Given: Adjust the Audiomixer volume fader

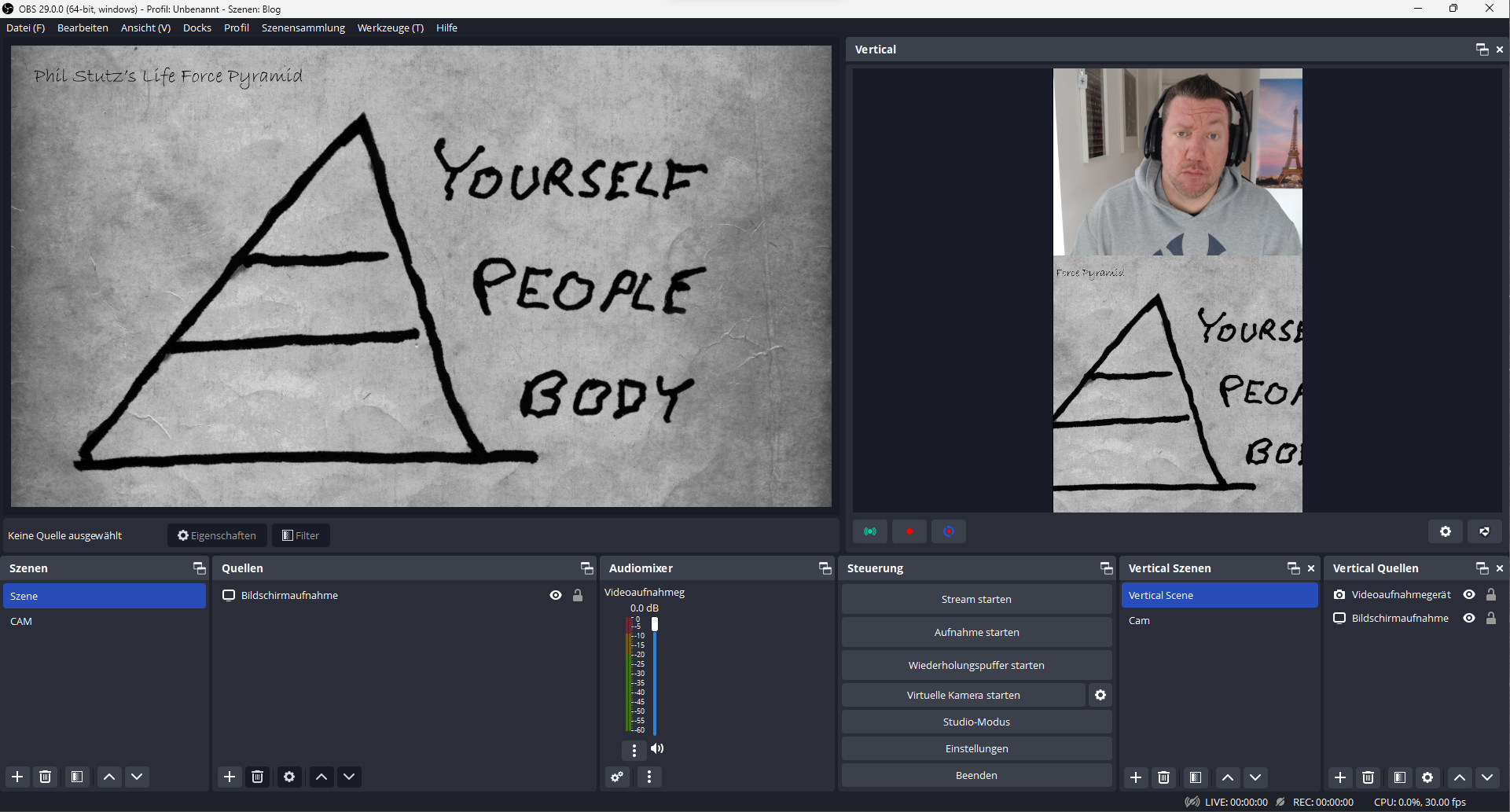Looking at the screenshot, I should tap(655, 624).
